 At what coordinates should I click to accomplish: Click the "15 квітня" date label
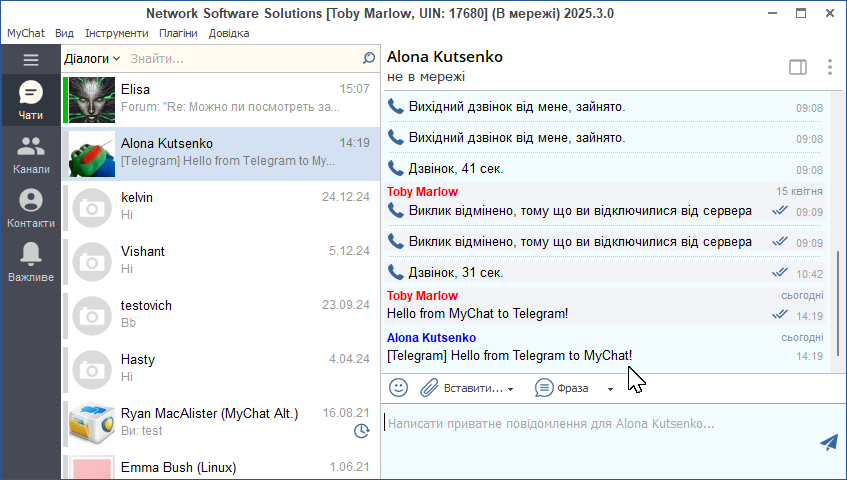point(799,191)
